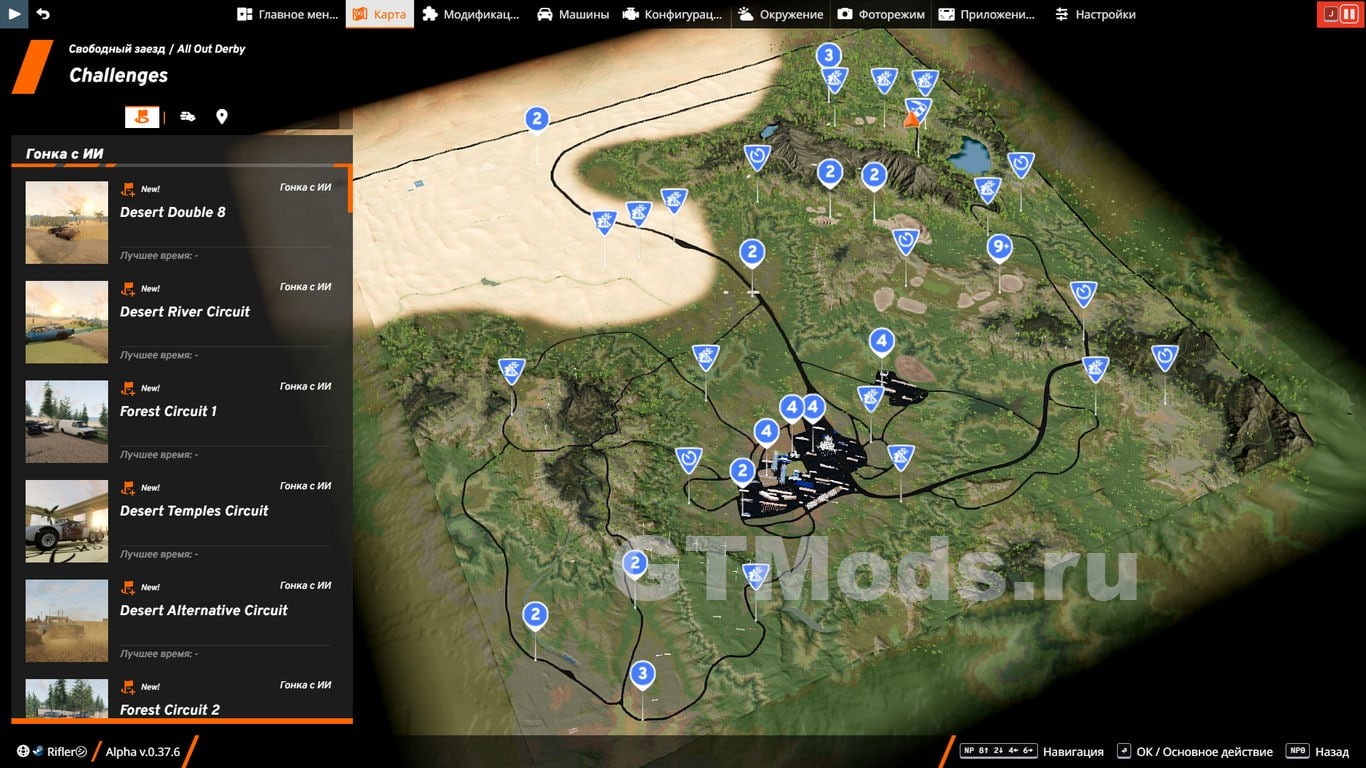Click the play/resume button in top-left corner
The image size is (1366, 768).
(x=14, y=14)
